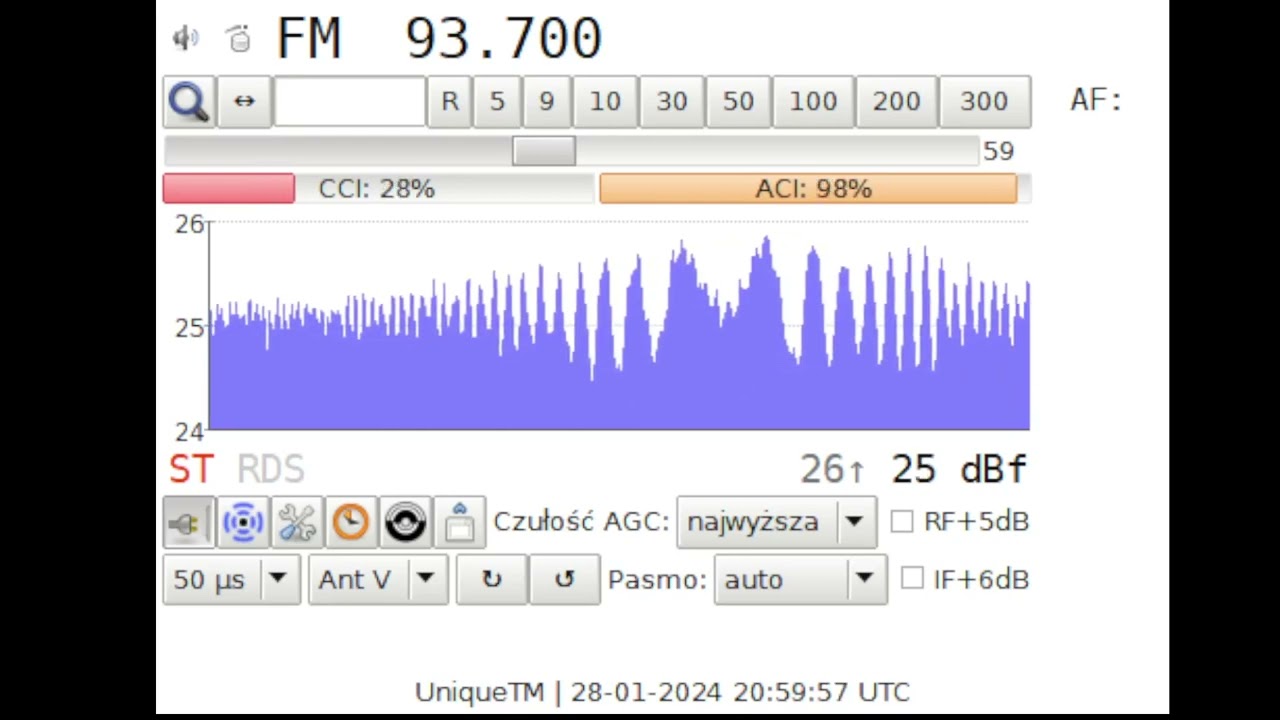
Task: Click the 300 step button
Action: click(x=984, y=101)
